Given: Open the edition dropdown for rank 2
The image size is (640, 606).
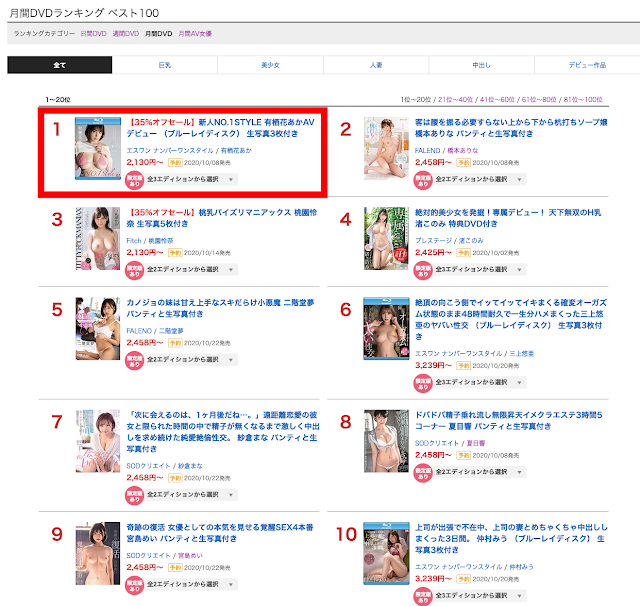Looking at the screenshot, I should (x=480, y=179).
